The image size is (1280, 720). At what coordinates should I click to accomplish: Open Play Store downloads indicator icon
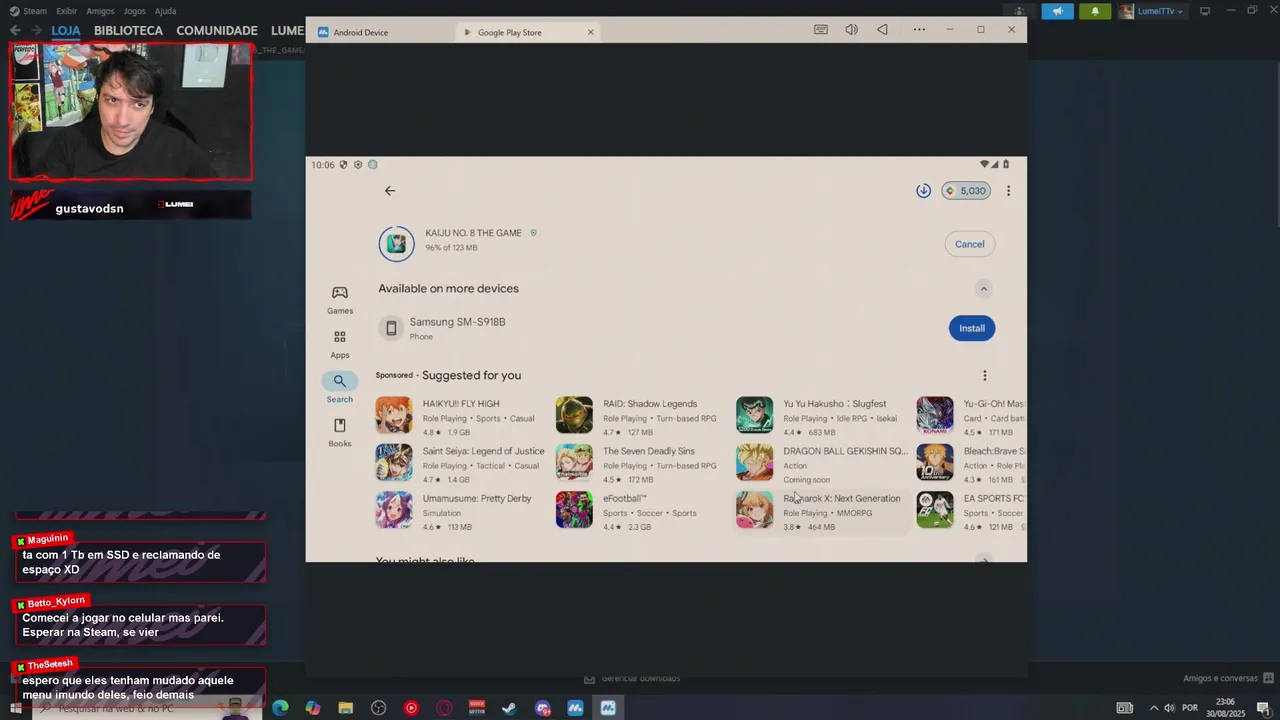[x=923, y=191]
